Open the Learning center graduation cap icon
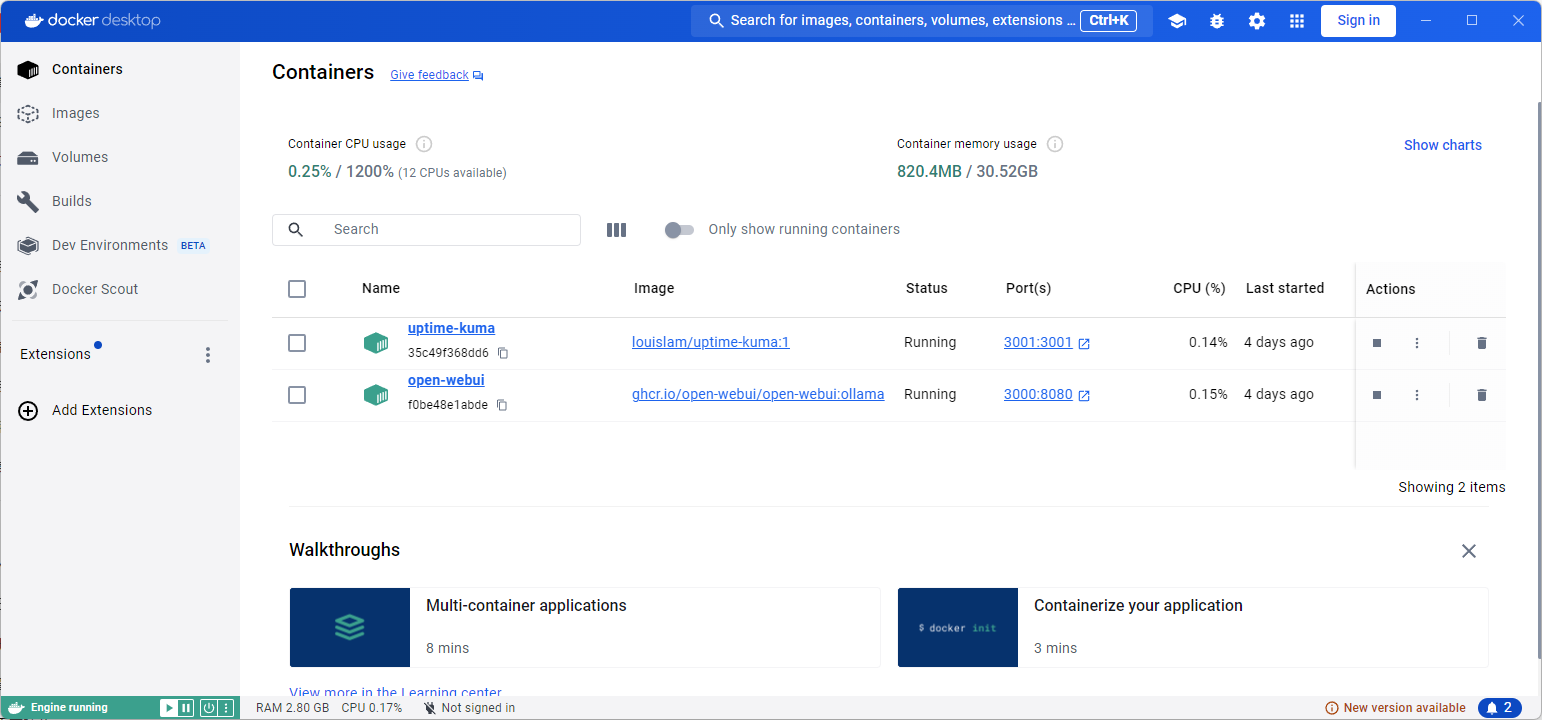Image resolution: width=1542 pixels, height=720 pixels. (1177, 21)
